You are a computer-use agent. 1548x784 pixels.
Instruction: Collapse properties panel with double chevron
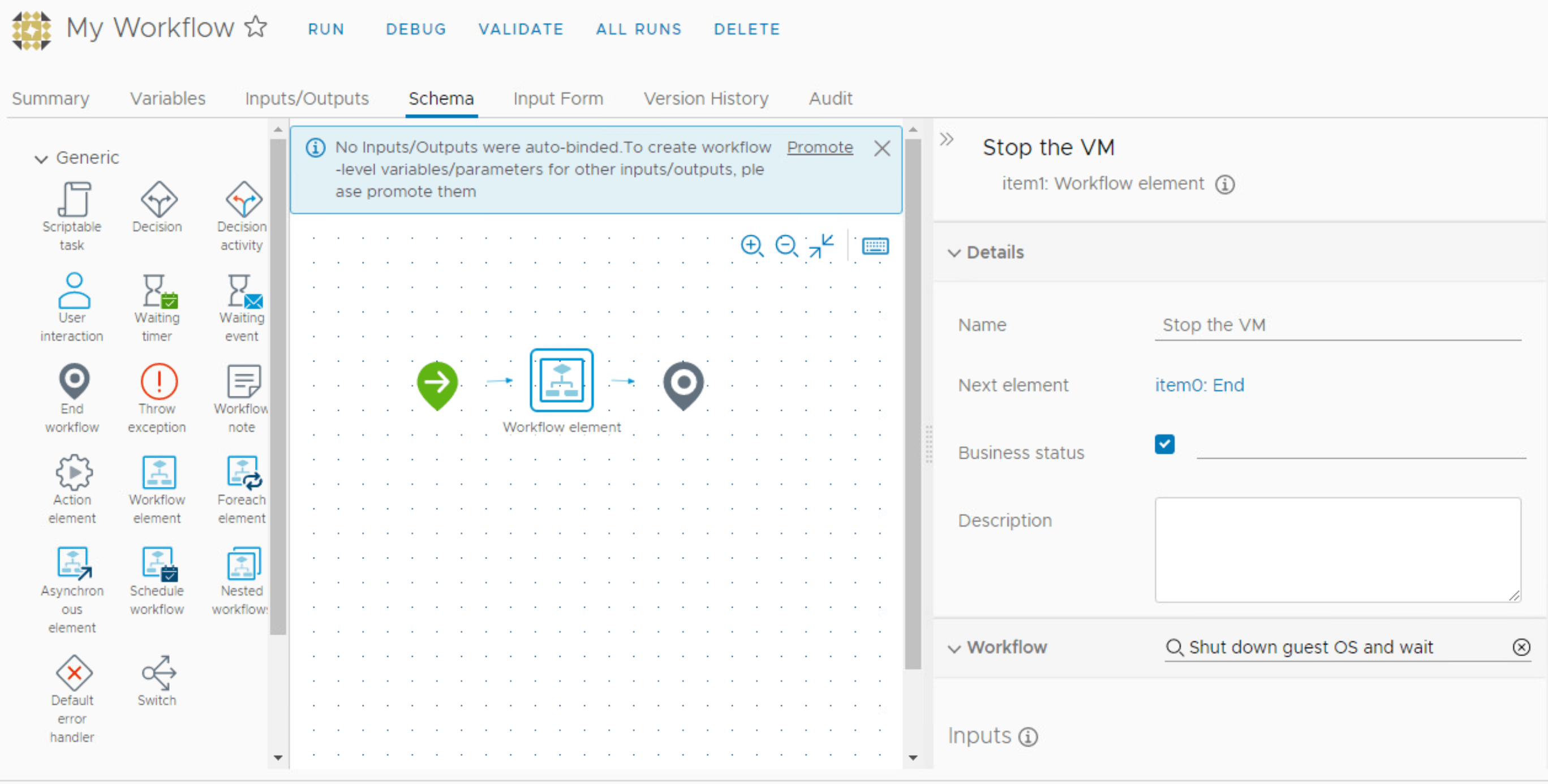[947, 139]
